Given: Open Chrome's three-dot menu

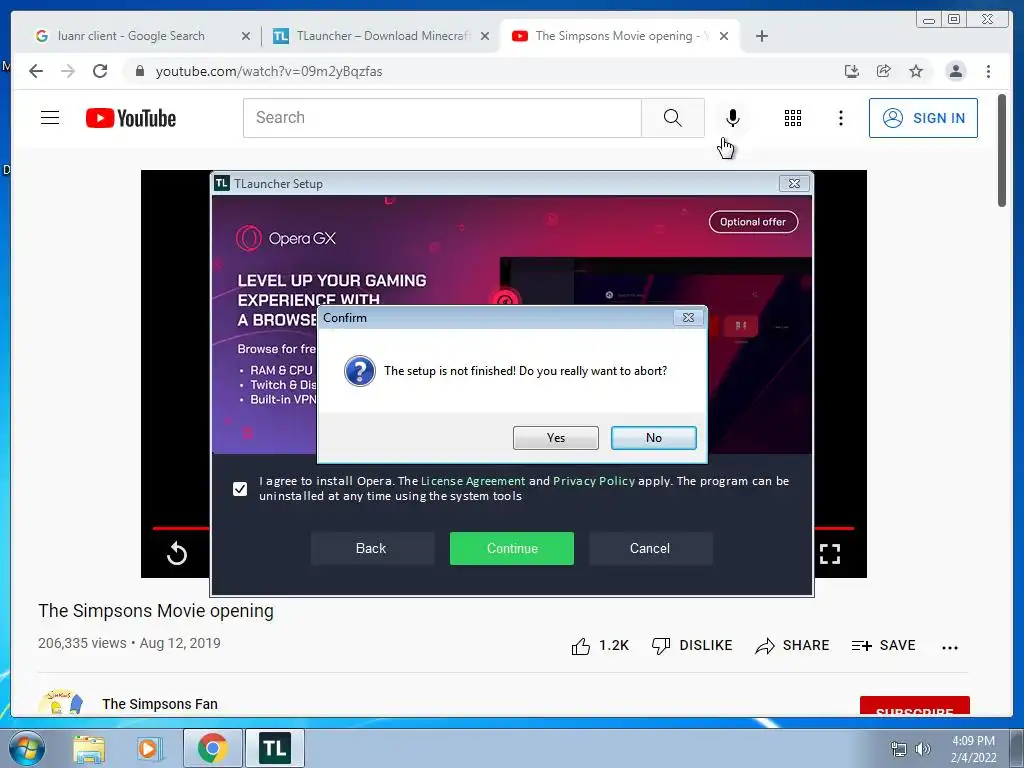Looking at the screenshot, I should [x=988, y=71].
